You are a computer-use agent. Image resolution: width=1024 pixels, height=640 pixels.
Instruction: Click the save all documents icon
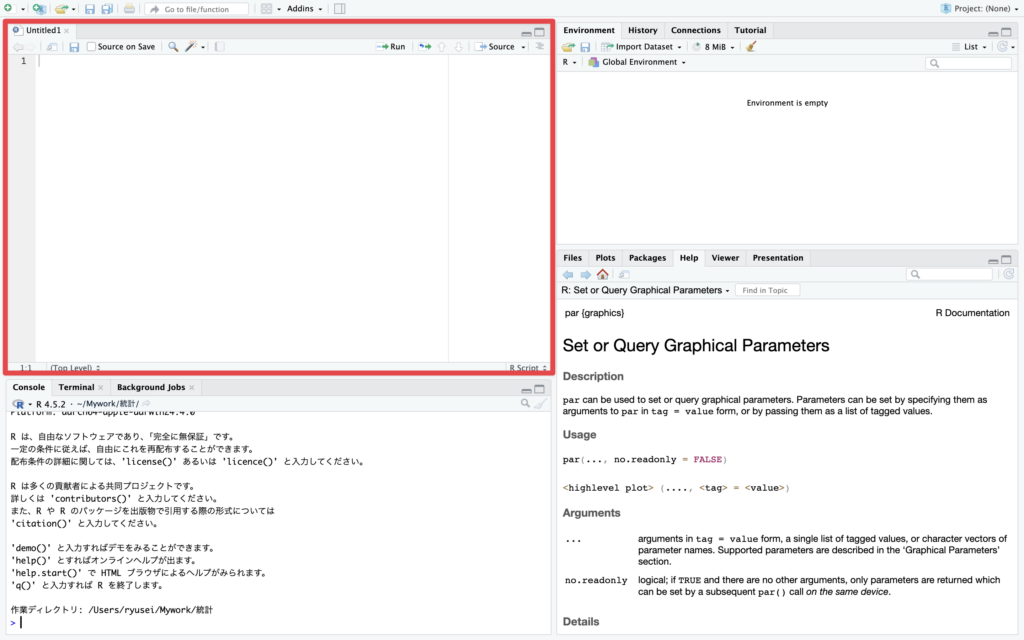coord(107,9)
